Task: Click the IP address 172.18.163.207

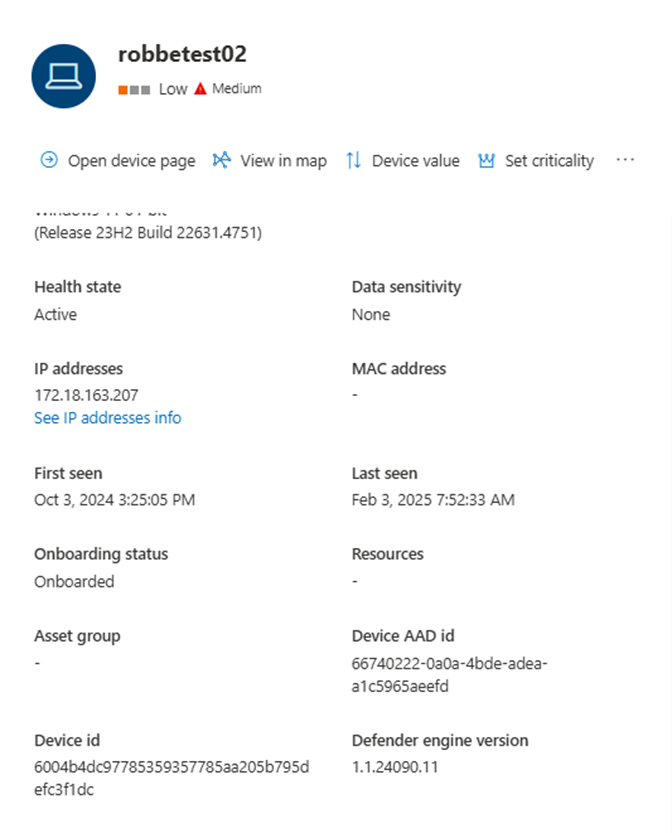Action: [x=88, y=395]
